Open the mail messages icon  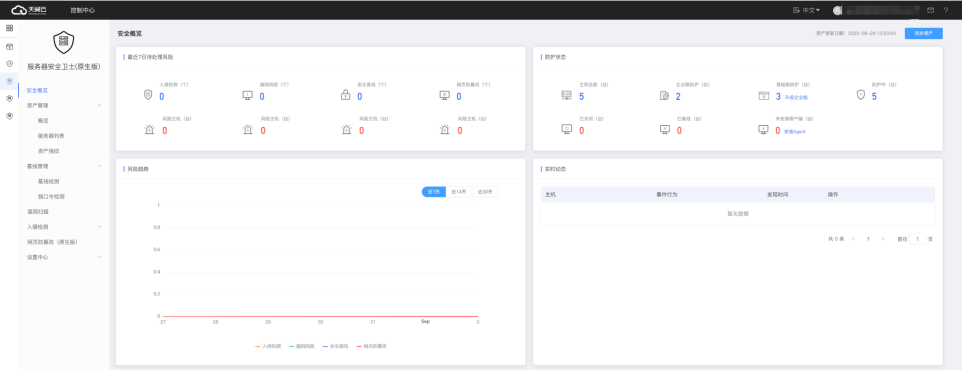coord(931,10)
